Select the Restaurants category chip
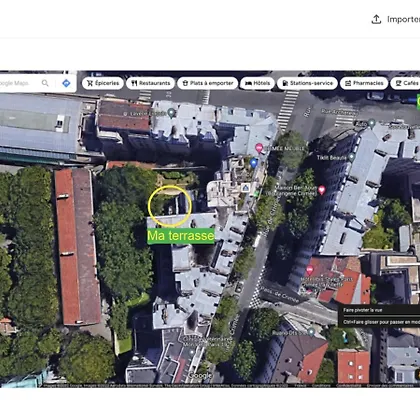This screenshot has width=420, height=420. pyautogui.click(x=150, y=83)
